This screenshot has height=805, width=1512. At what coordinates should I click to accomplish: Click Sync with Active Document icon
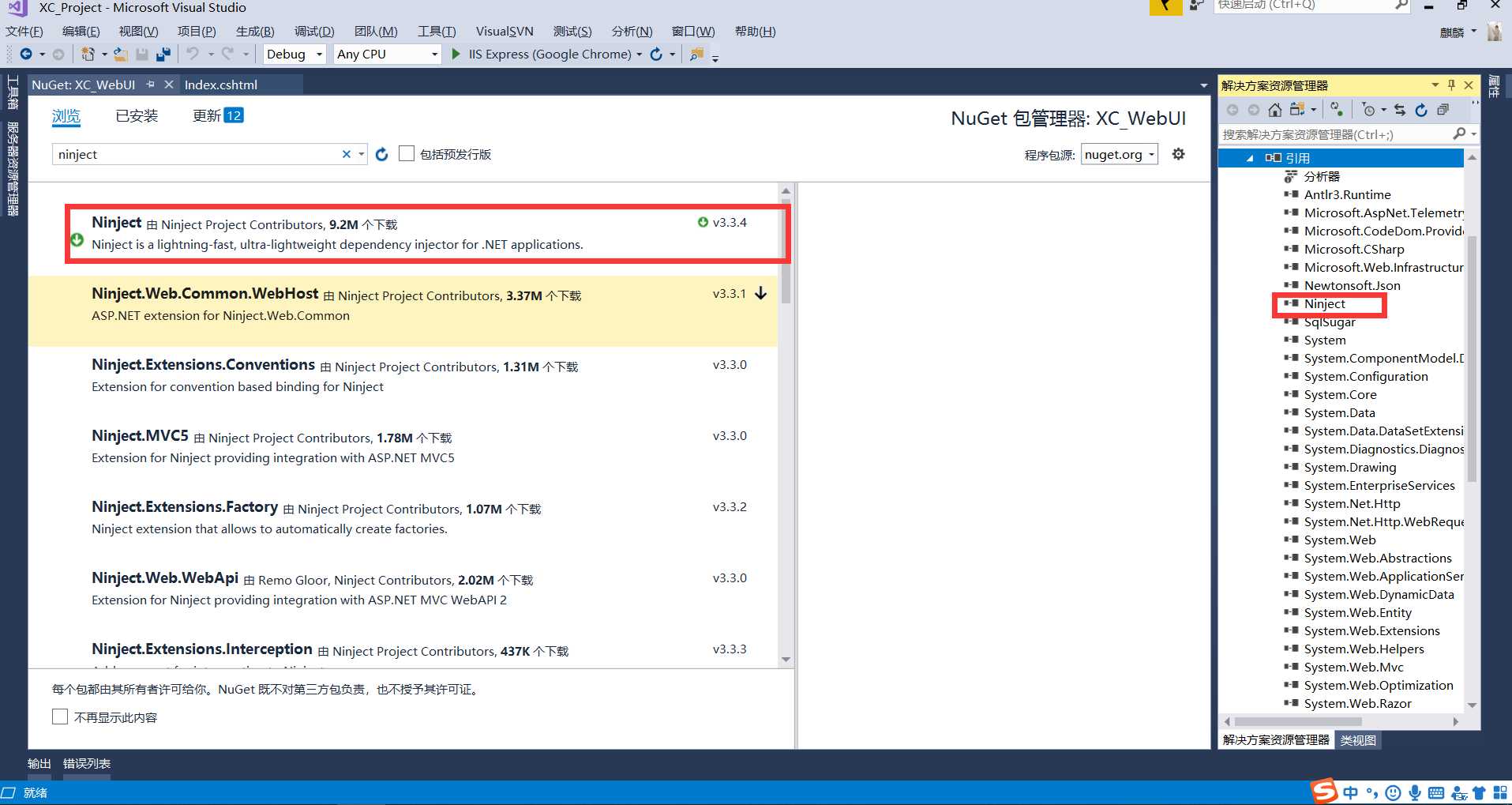coord(1400,110)
